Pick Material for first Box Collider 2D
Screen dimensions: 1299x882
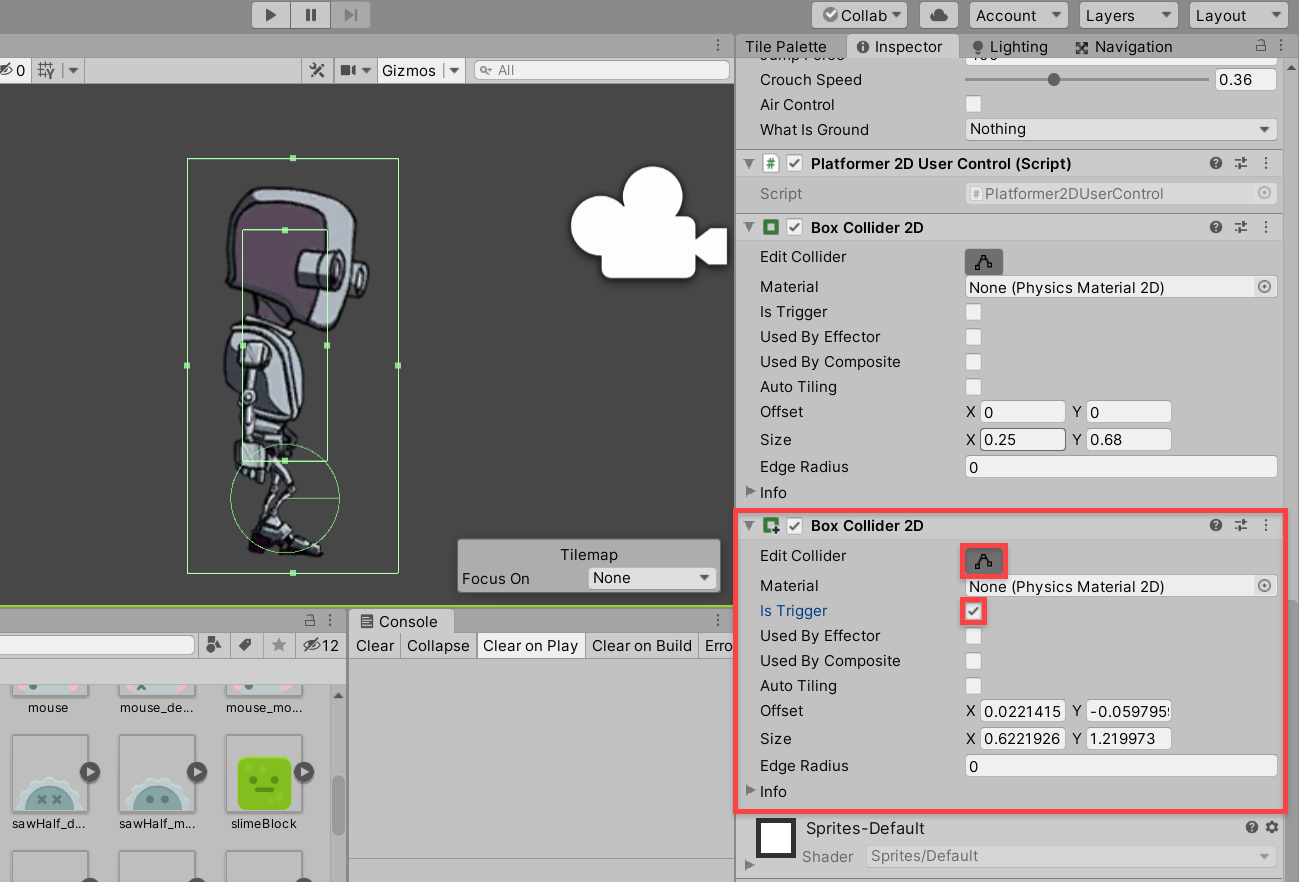pos(1264,287)
